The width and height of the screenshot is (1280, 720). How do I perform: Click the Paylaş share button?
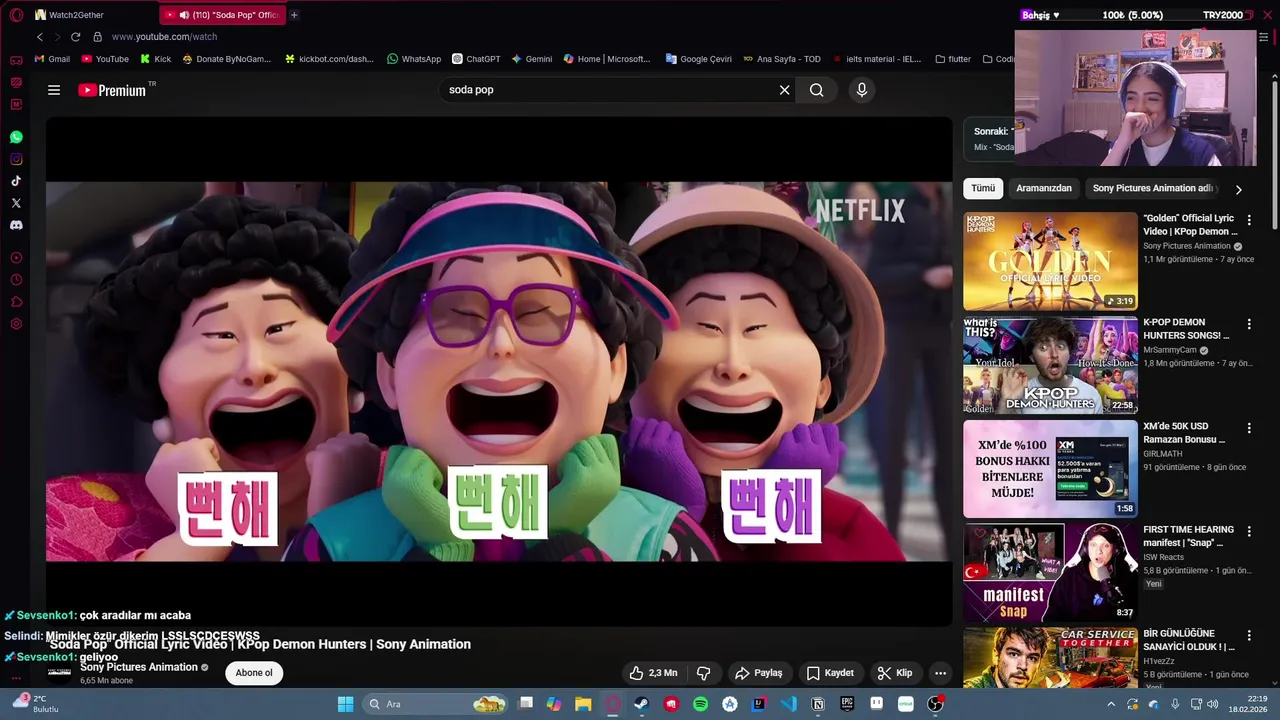click(x=758, y=673)
